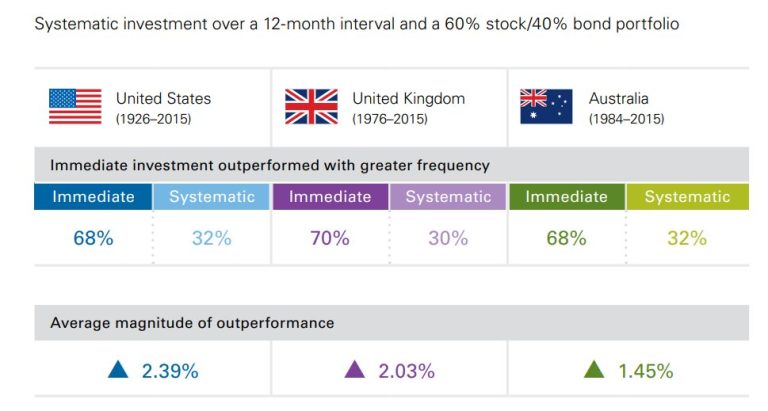Click the United States country label
The height and width of the screenshot is (411, 768).
pos(163,98)
